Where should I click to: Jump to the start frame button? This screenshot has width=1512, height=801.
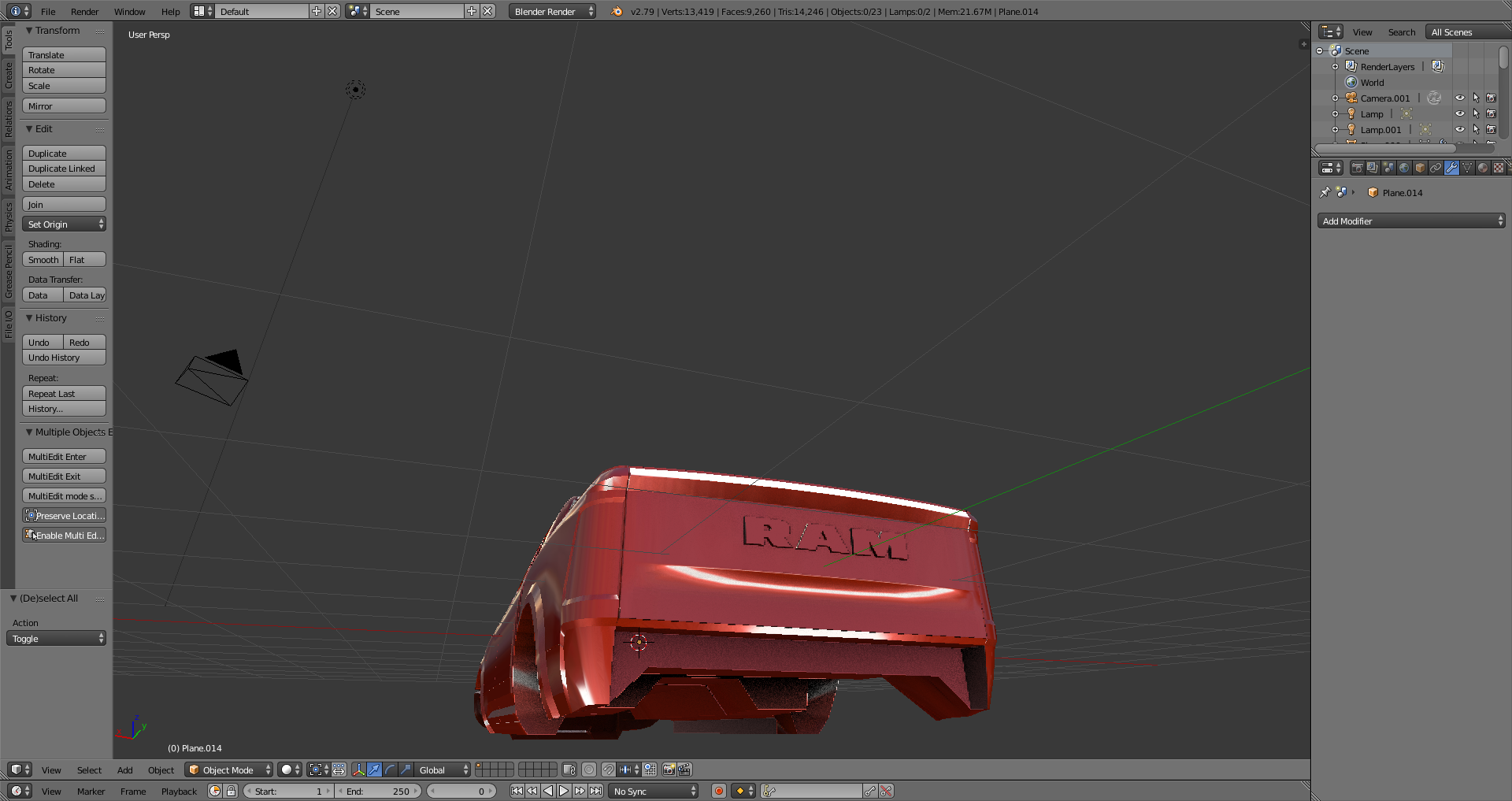tap(517, 791)
